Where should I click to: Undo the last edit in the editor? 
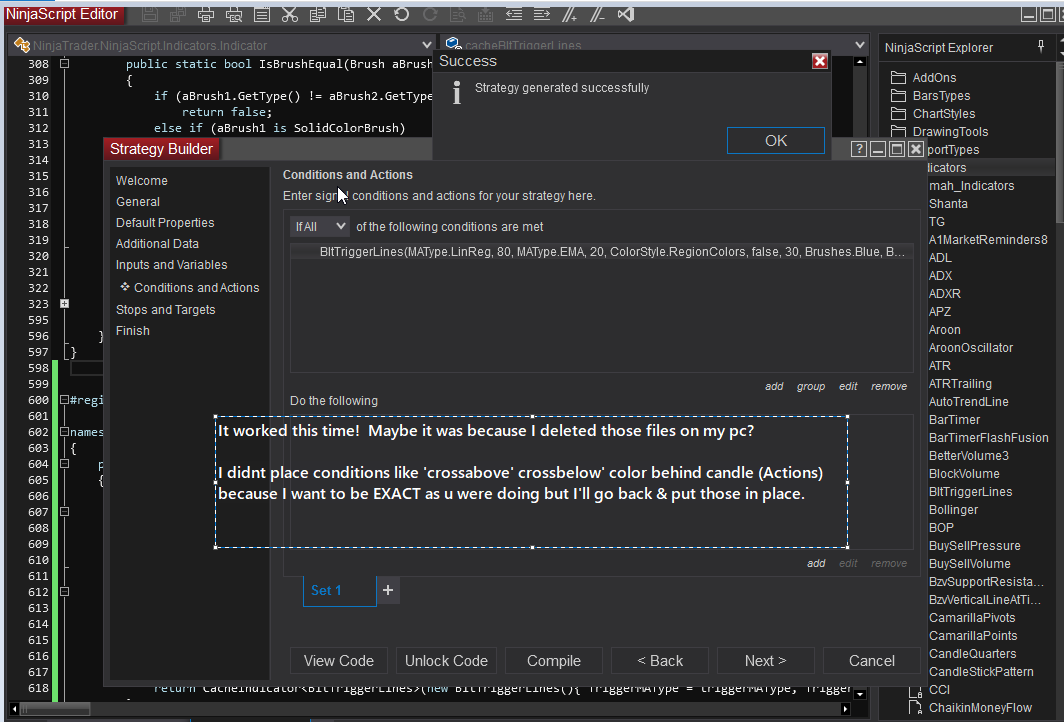402,14
